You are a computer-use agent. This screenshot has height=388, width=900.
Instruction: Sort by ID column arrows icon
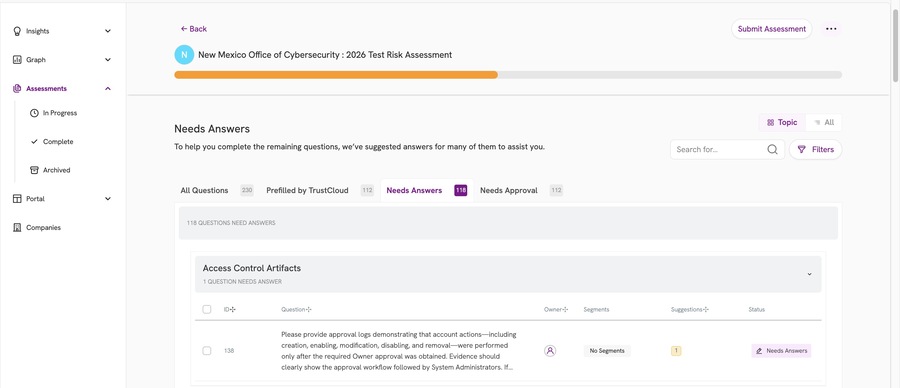[x=233, y=309]
